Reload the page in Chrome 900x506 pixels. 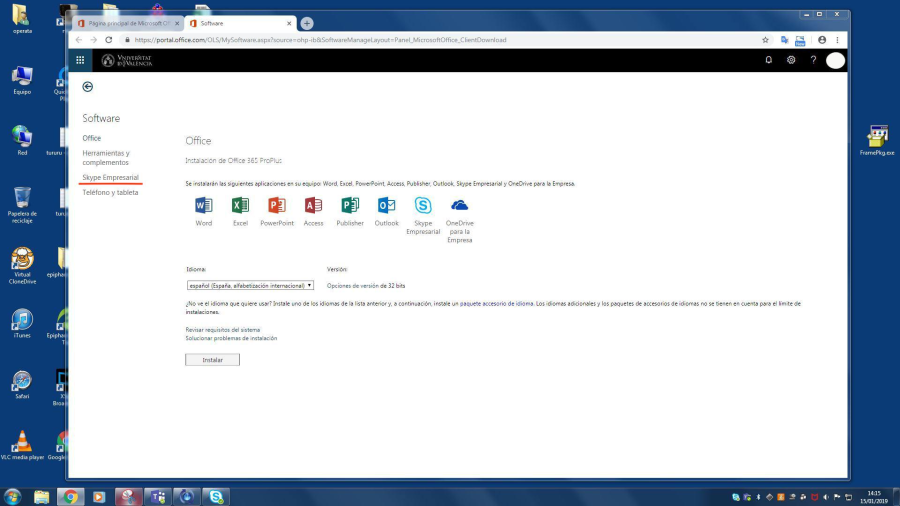108,40
